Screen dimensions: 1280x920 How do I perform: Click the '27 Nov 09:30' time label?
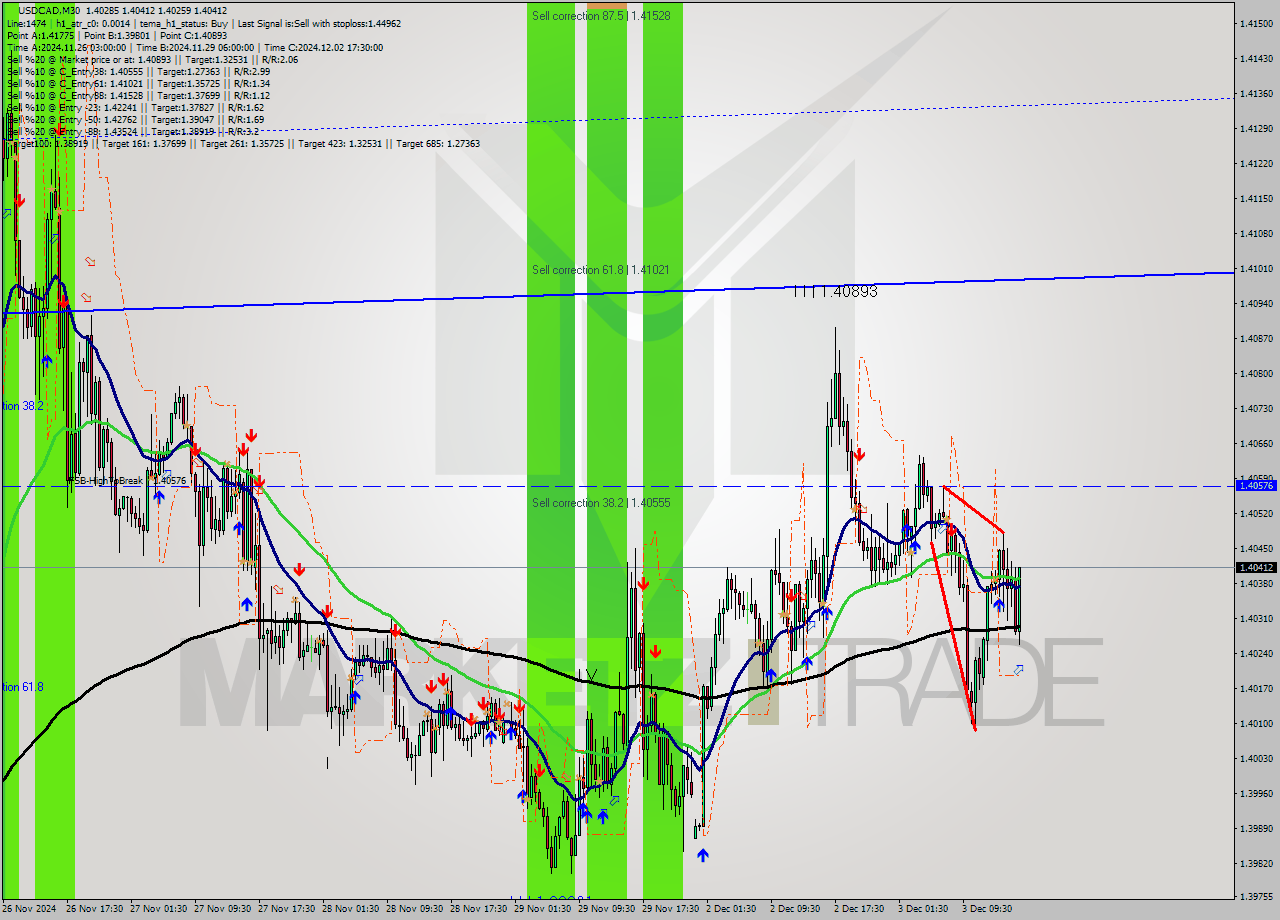point(222,909)
